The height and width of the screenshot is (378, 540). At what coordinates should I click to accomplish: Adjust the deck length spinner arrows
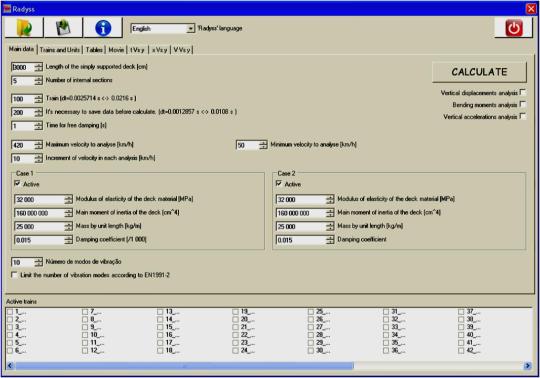tap(39, 67)
